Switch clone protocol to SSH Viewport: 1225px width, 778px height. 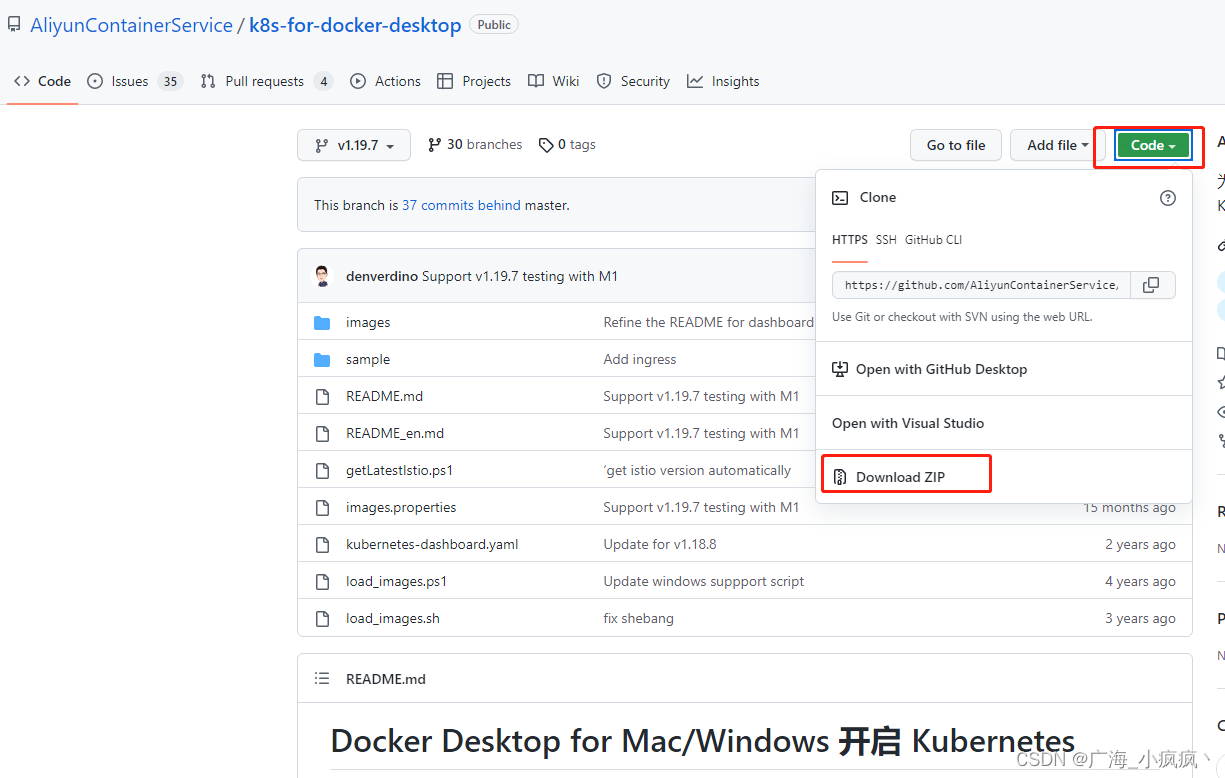(x=886, y=240)
